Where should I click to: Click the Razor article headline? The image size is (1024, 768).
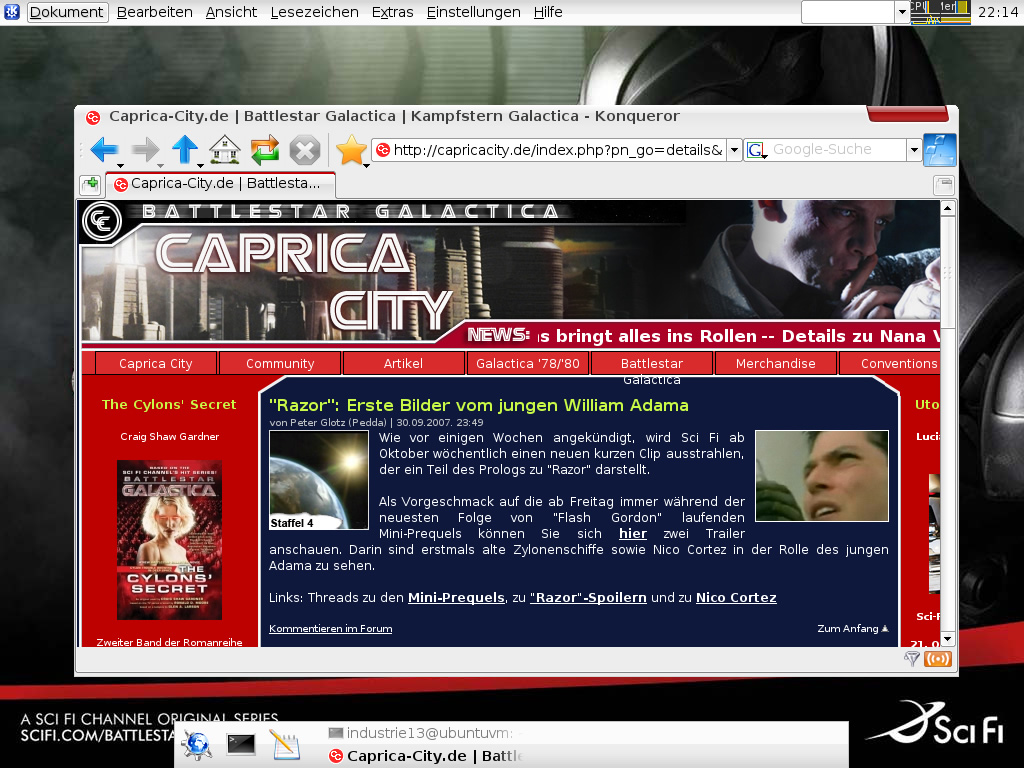479,405
